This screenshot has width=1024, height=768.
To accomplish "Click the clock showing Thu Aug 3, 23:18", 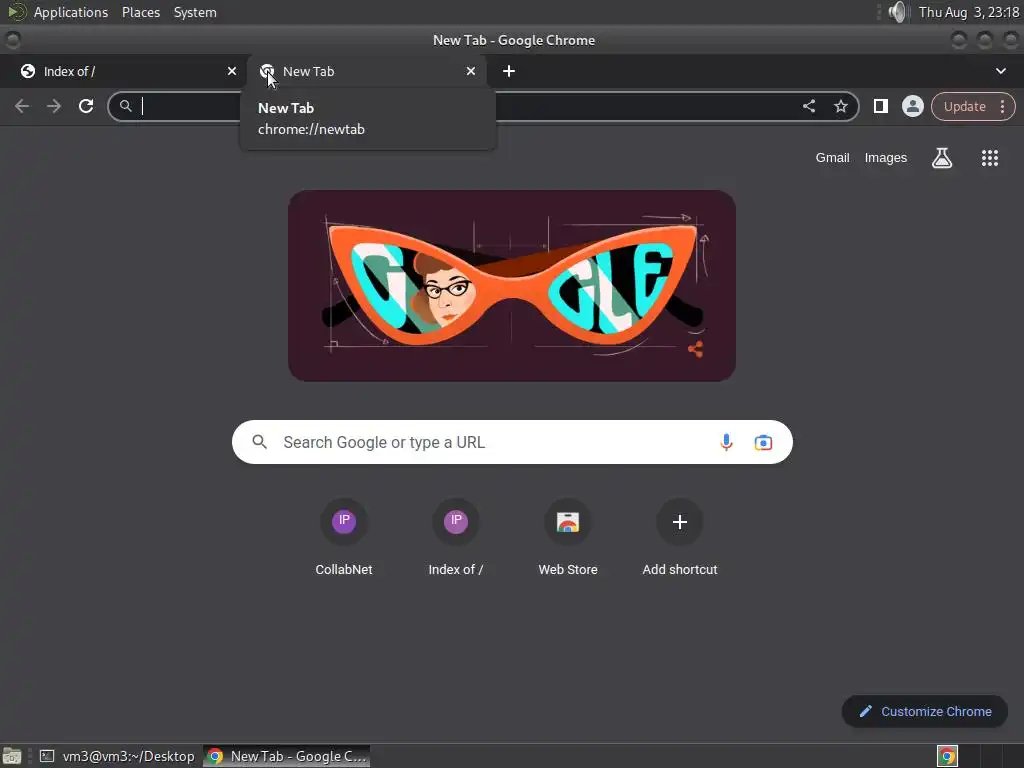I will [x=968, y=12].
